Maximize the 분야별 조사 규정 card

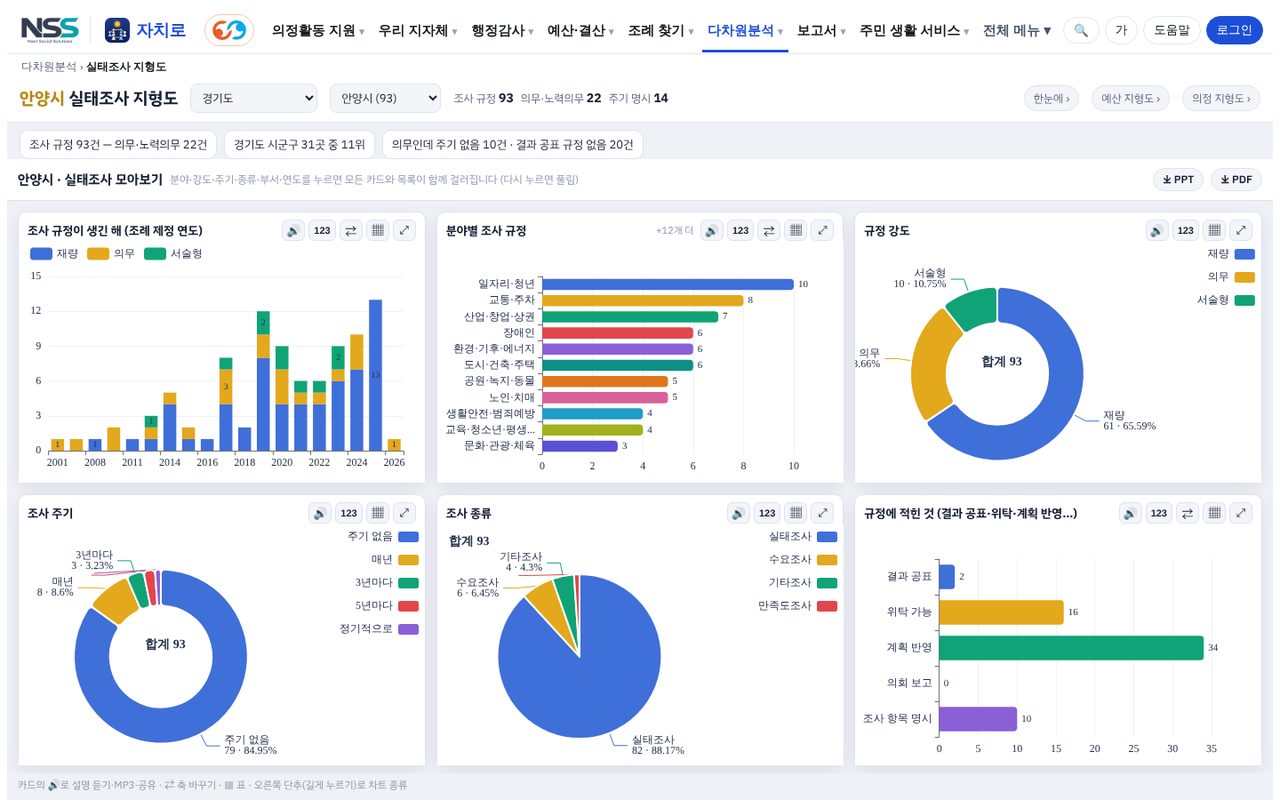822,231
